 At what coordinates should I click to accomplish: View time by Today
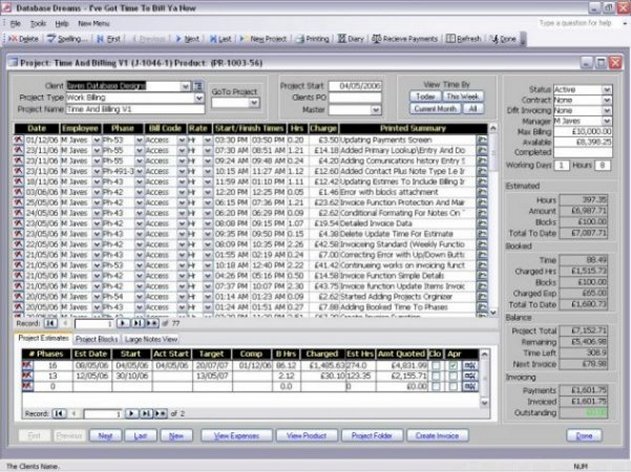[425, 97]
